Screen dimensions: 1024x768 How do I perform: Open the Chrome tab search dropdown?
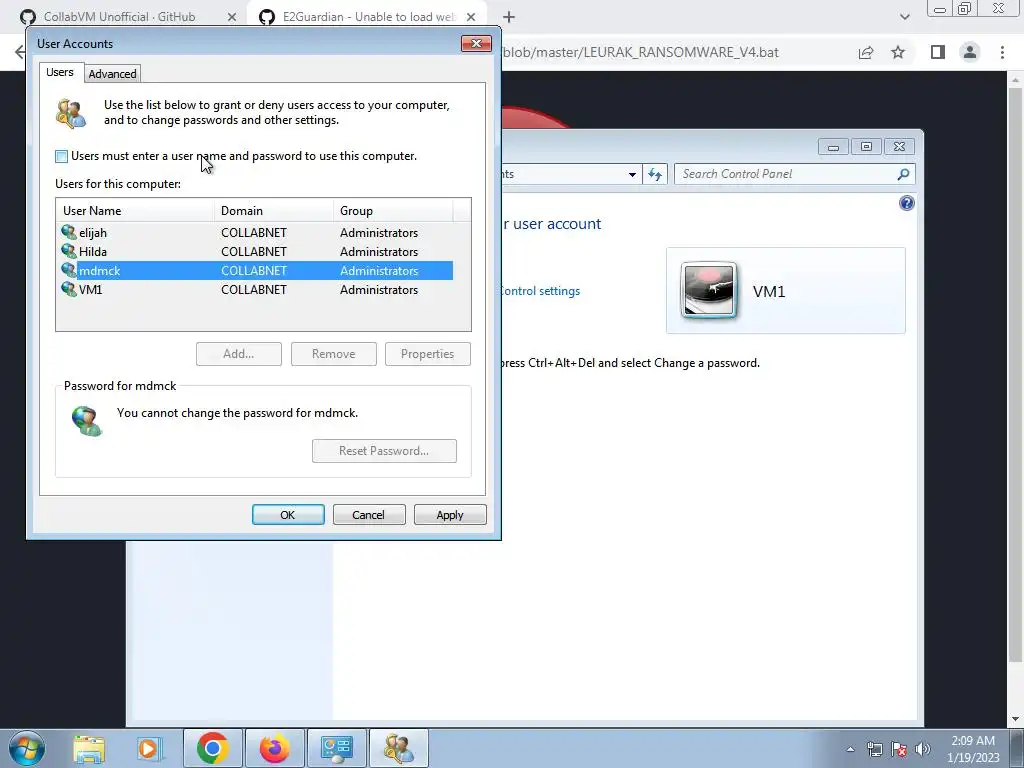click(x=904, y=17)
